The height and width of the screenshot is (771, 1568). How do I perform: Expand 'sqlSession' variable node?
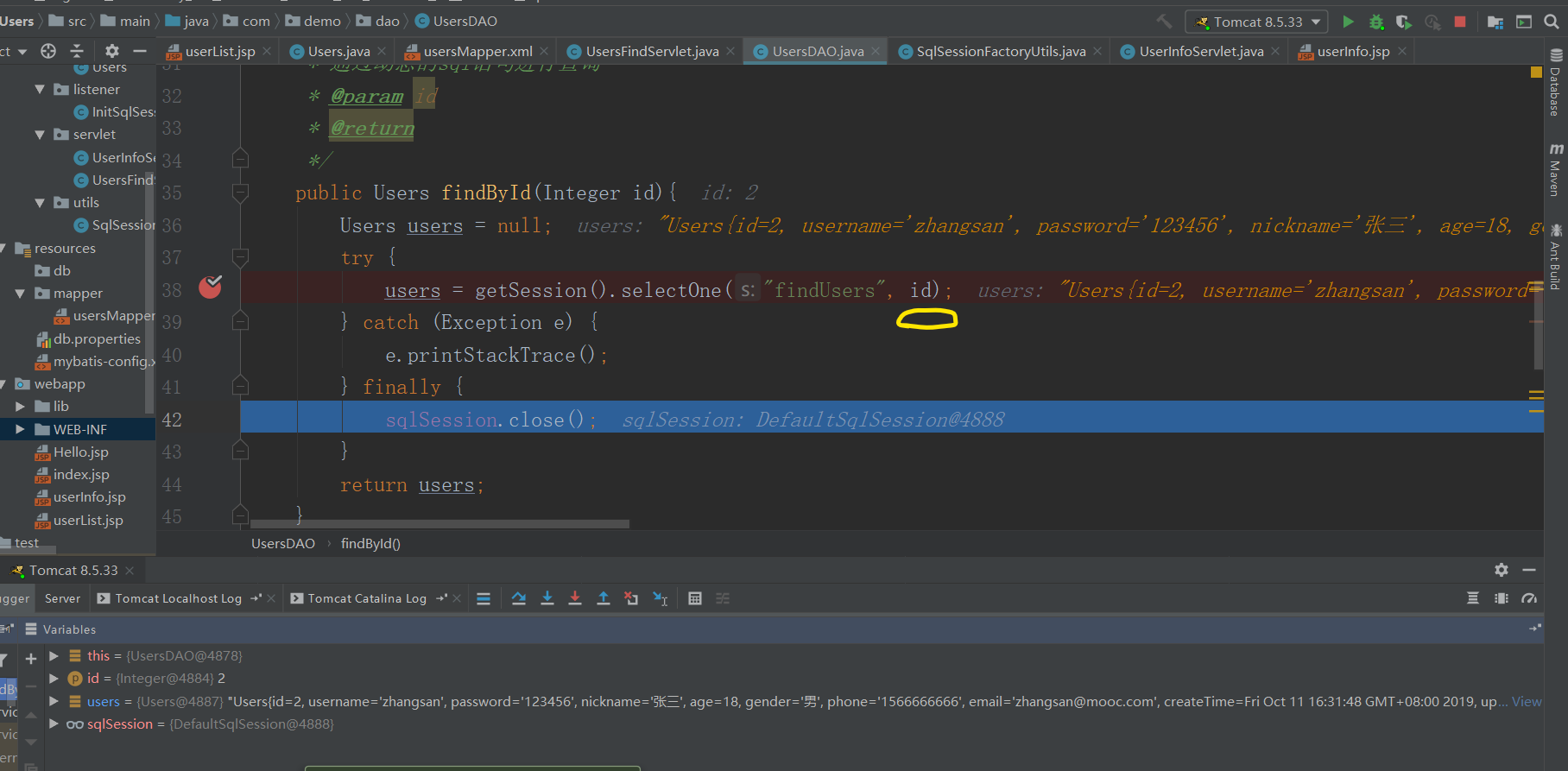[x=54, y=724]
